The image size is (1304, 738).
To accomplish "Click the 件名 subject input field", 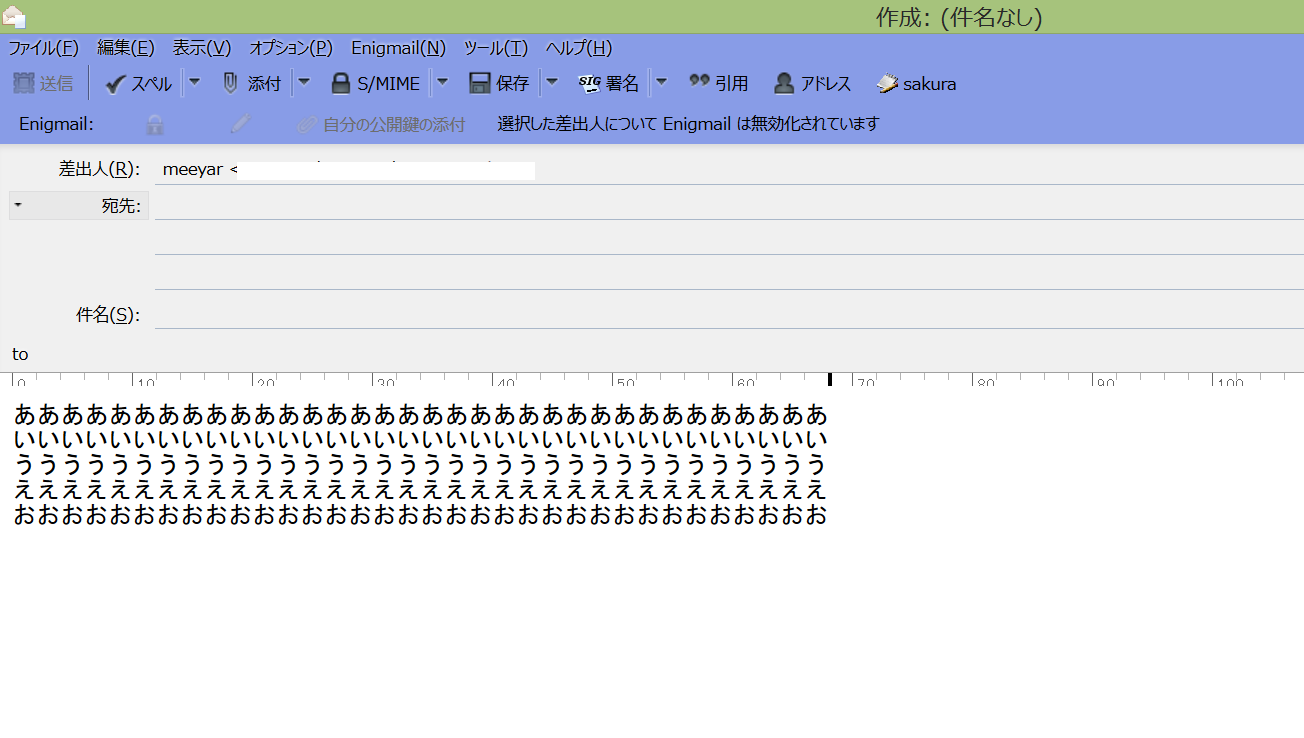I will click(728, 315).
